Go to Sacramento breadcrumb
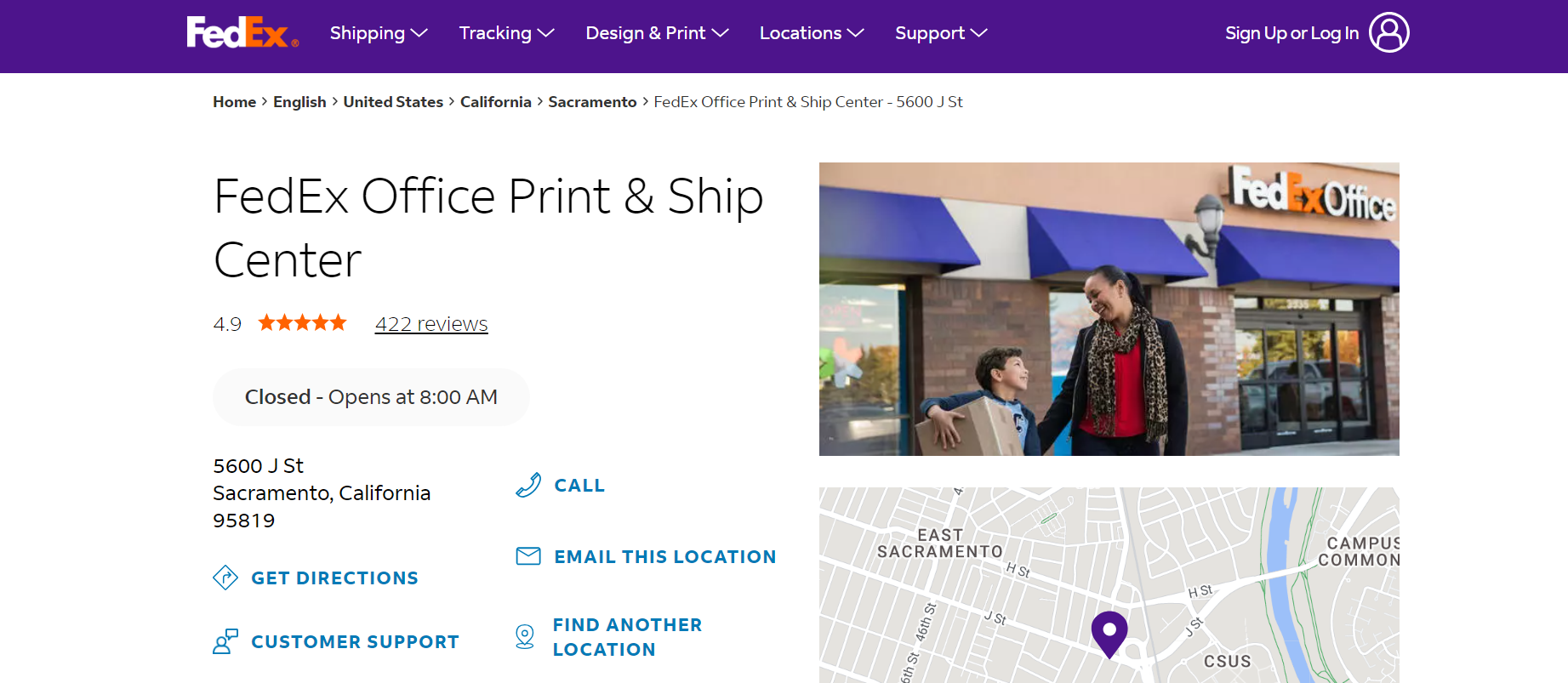Viewport: 1568px width, 683px height. tap(592, 102)
